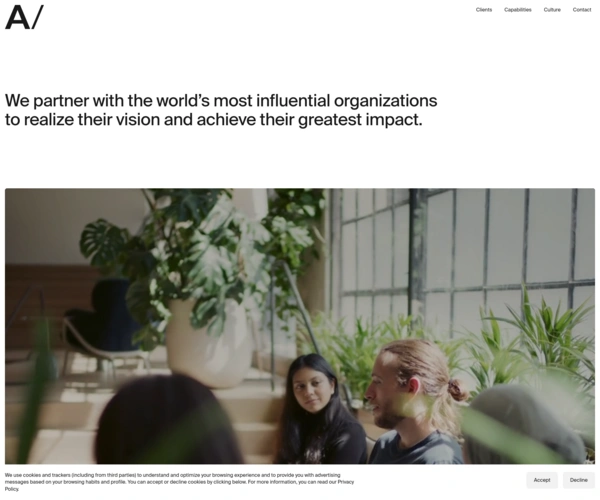Accept cookies in the consent banner
Viewport: 600px width, 500px height.
542,480
